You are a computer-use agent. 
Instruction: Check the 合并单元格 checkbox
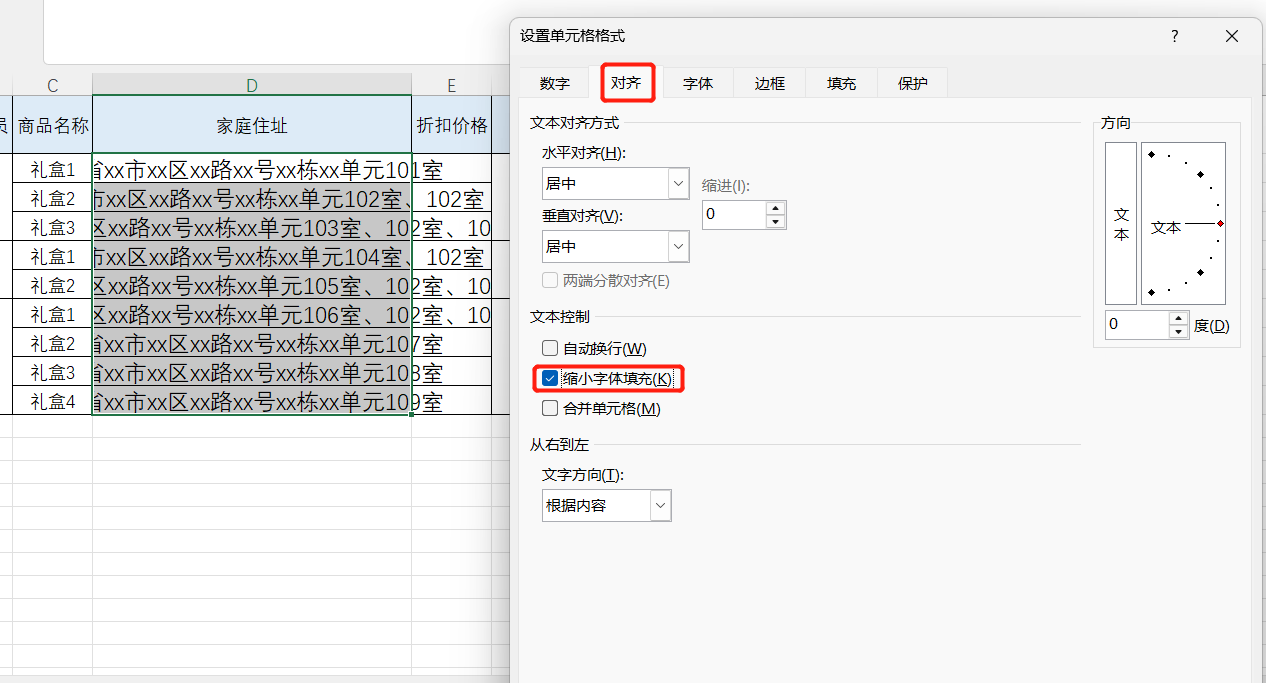pyautogui.click(x=550, y=408)
